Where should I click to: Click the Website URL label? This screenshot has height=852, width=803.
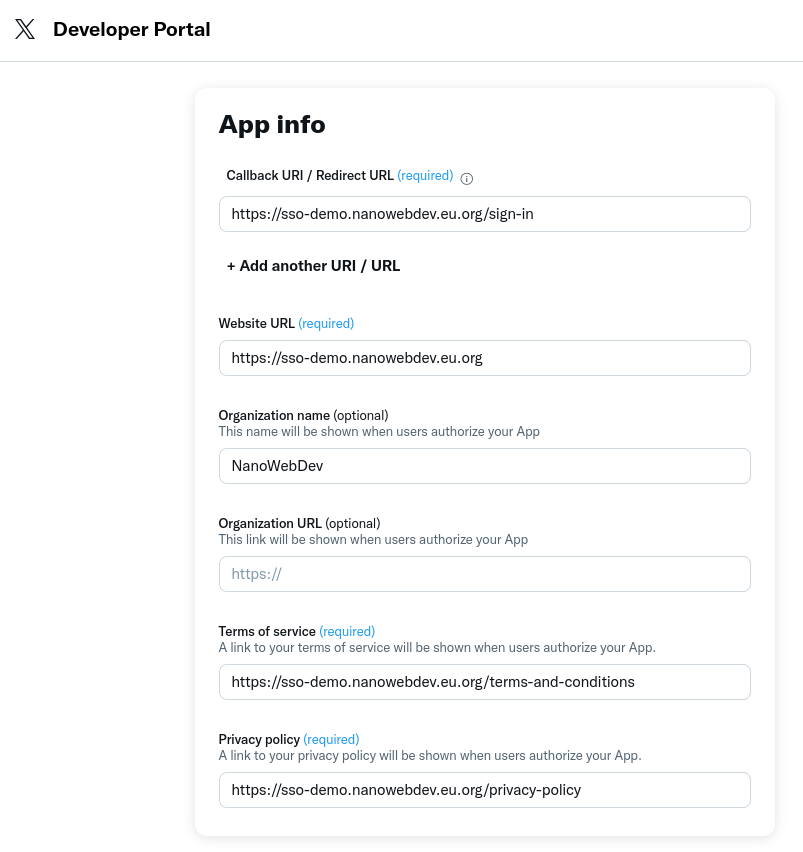coord(256,323)
